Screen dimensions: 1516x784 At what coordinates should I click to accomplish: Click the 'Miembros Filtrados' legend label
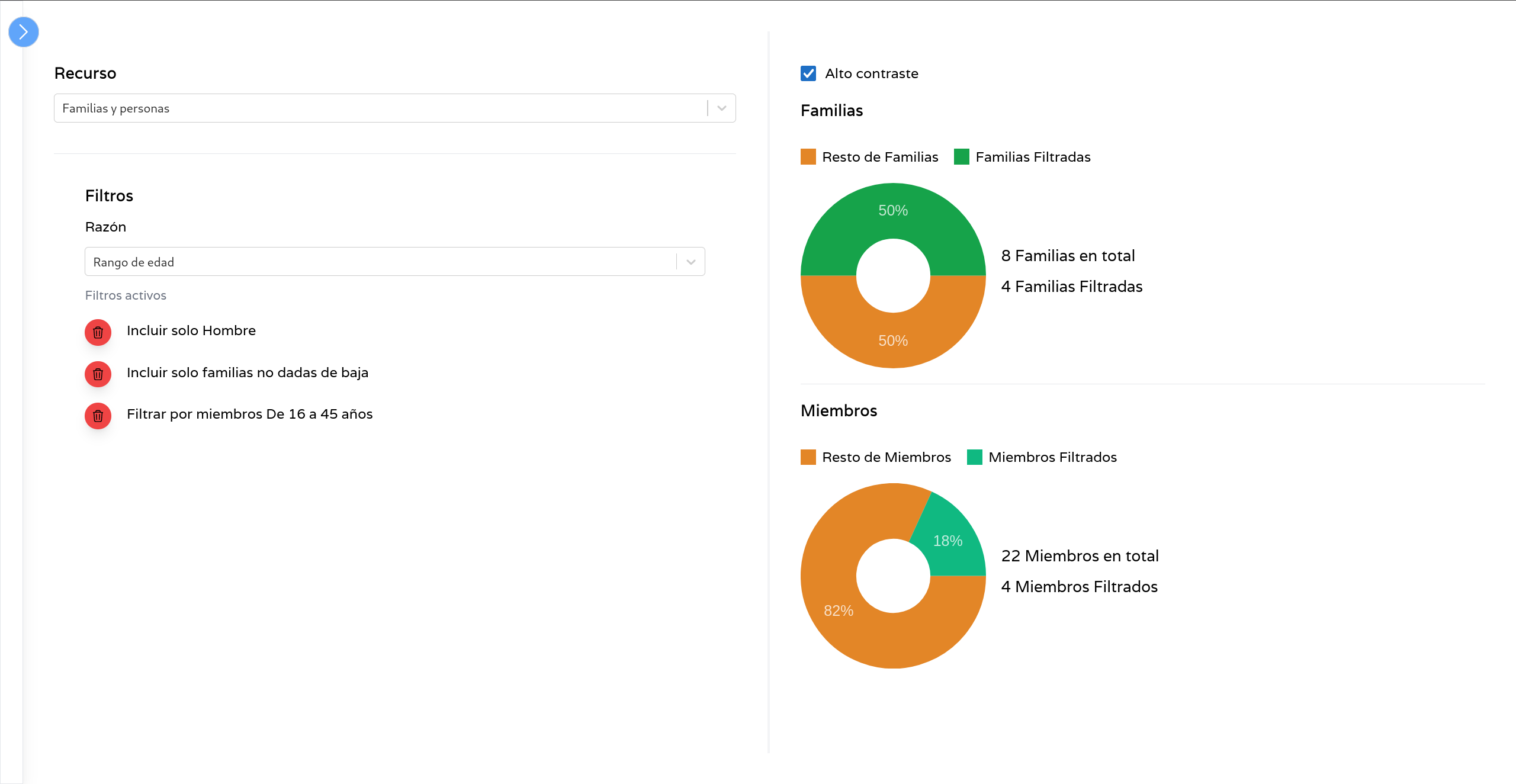click(1052, 457)
